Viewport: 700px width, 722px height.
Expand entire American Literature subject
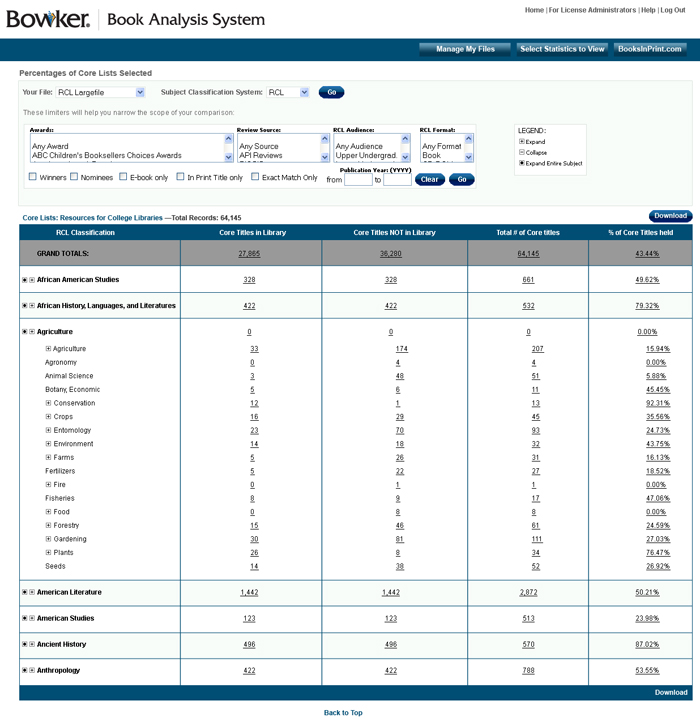click(x=25, y=592)
